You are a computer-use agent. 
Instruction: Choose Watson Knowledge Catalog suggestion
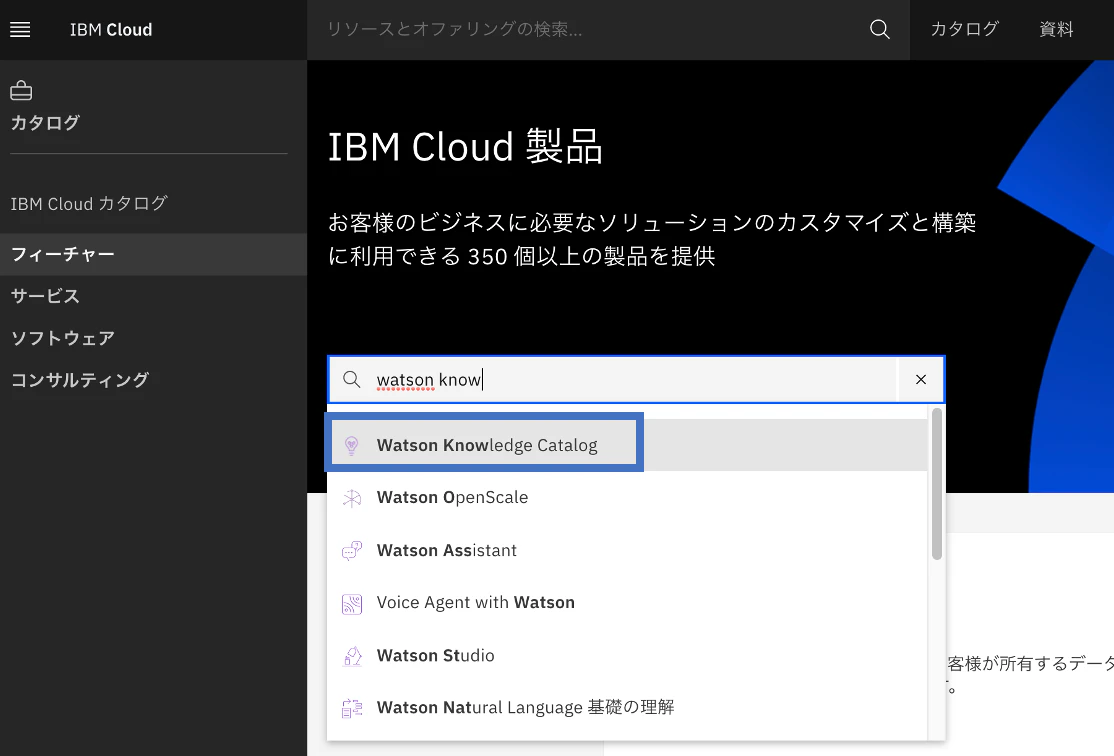(x=627, y=445)
